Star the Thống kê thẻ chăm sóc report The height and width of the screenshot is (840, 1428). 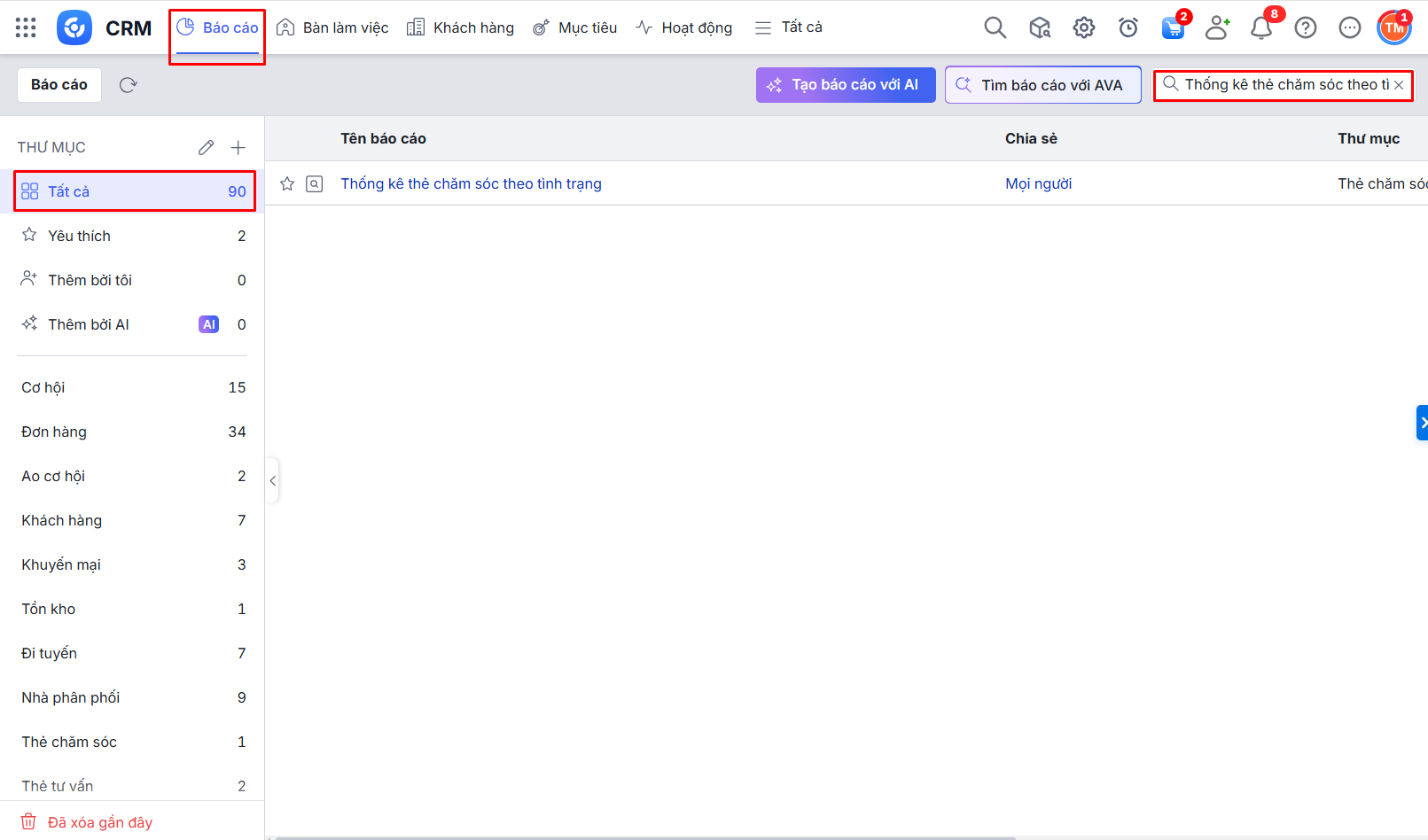point(287,183)
